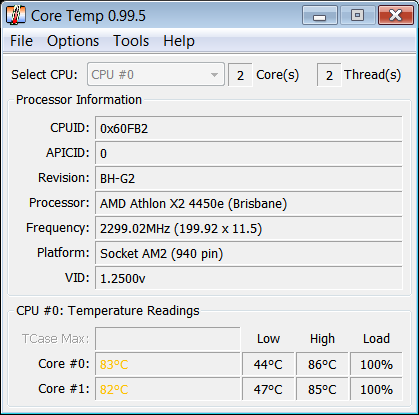Screen dimensions: 419x415
Task: Click the Platform field Socket AM2
Action: coord(249,253)
